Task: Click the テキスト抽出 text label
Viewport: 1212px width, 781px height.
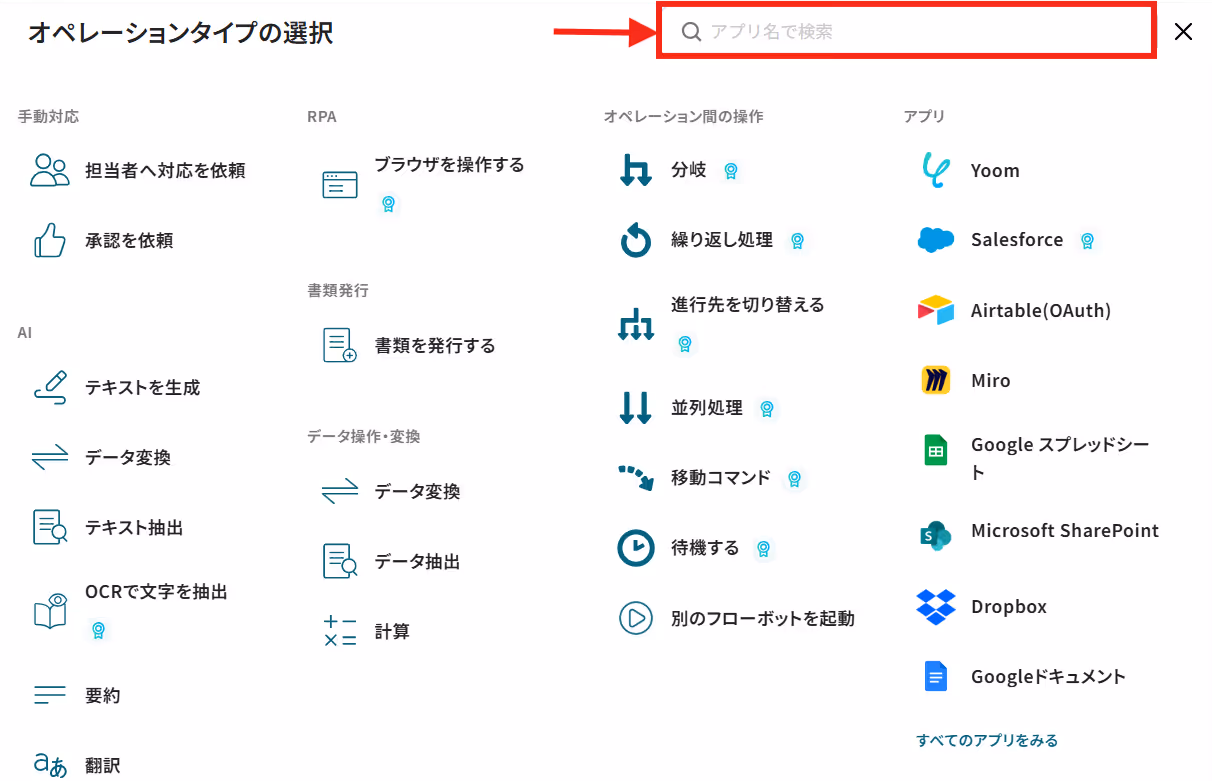Action: coord(134,528)
